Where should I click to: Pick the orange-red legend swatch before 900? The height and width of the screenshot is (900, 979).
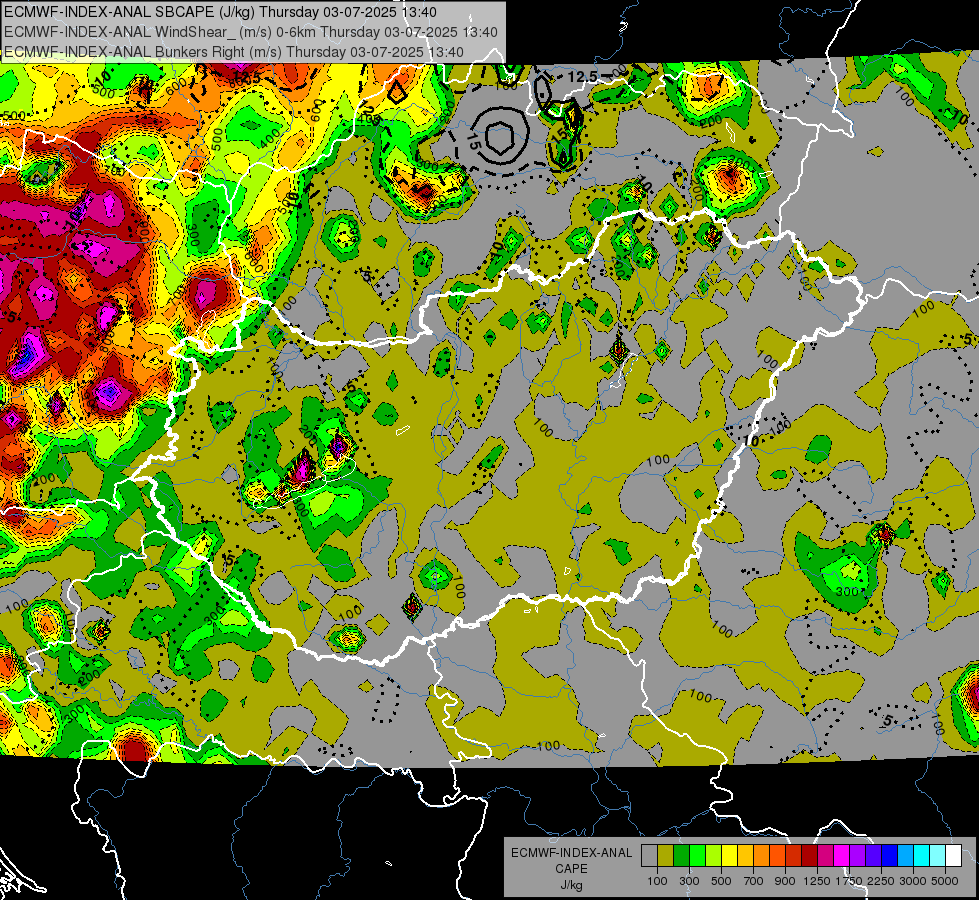777,856
